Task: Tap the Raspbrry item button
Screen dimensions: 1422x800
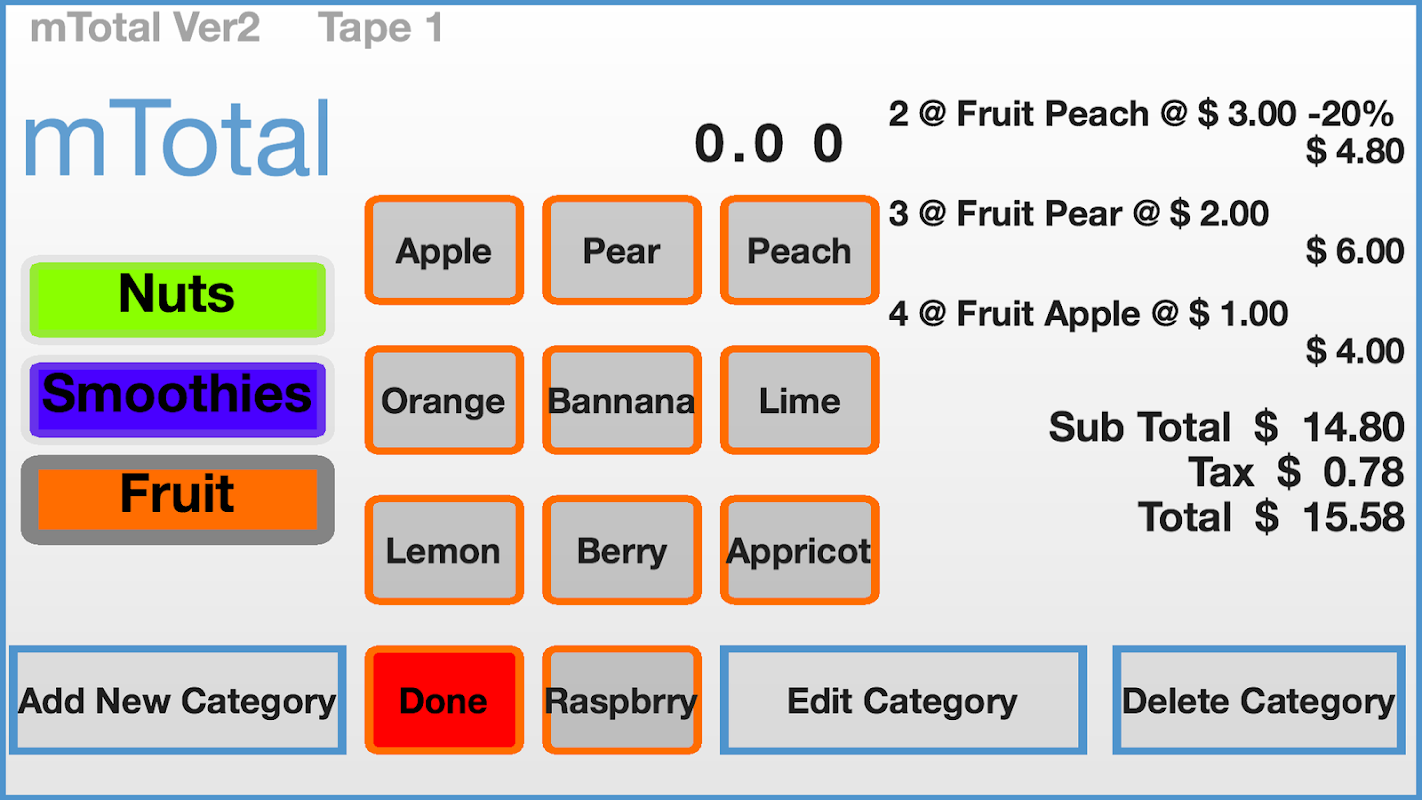Action: (x=622, y=700)
